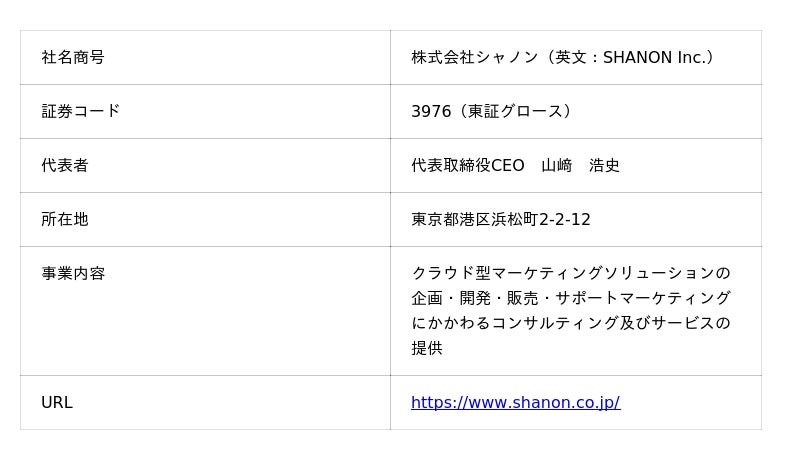Click the 所在地 label cell

tap(65, 220)
